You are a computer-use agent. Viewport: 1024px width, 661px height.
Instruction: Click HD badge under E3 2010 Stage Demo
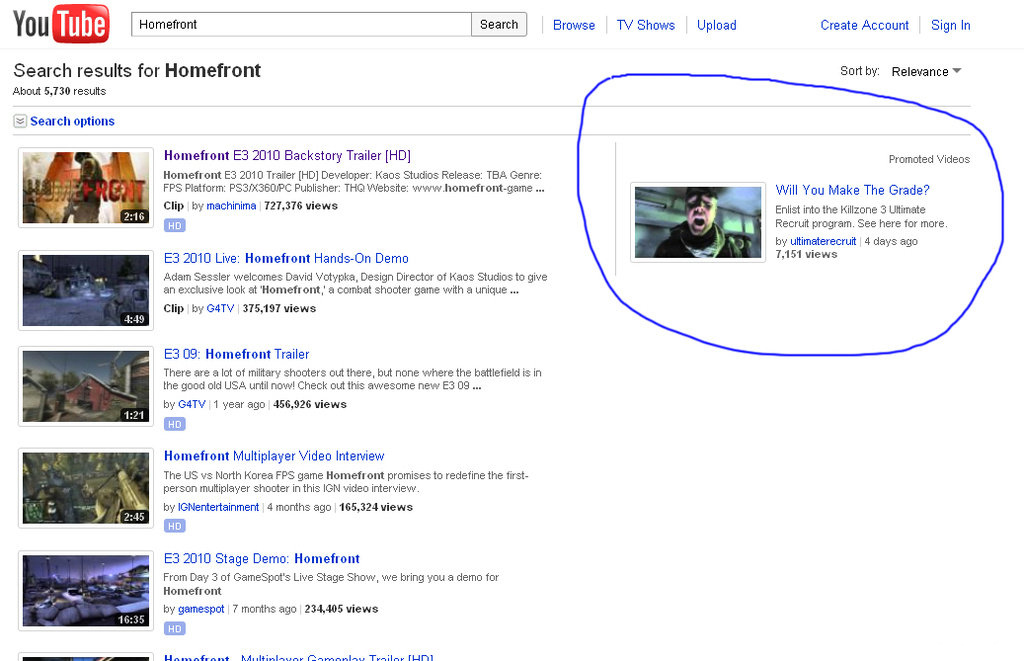click(175, 628)
